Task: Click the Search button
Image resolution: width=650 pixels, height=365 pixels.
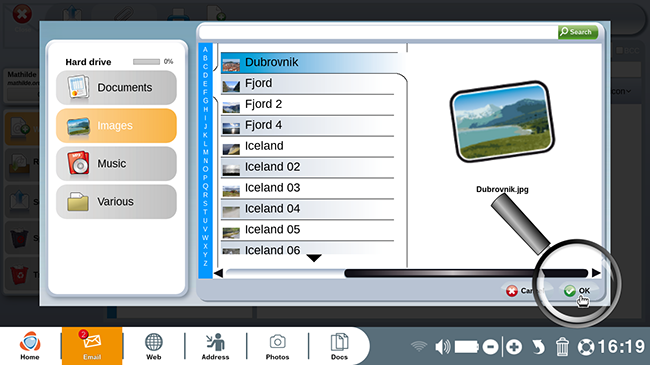Action: click(x=578, y=32)
